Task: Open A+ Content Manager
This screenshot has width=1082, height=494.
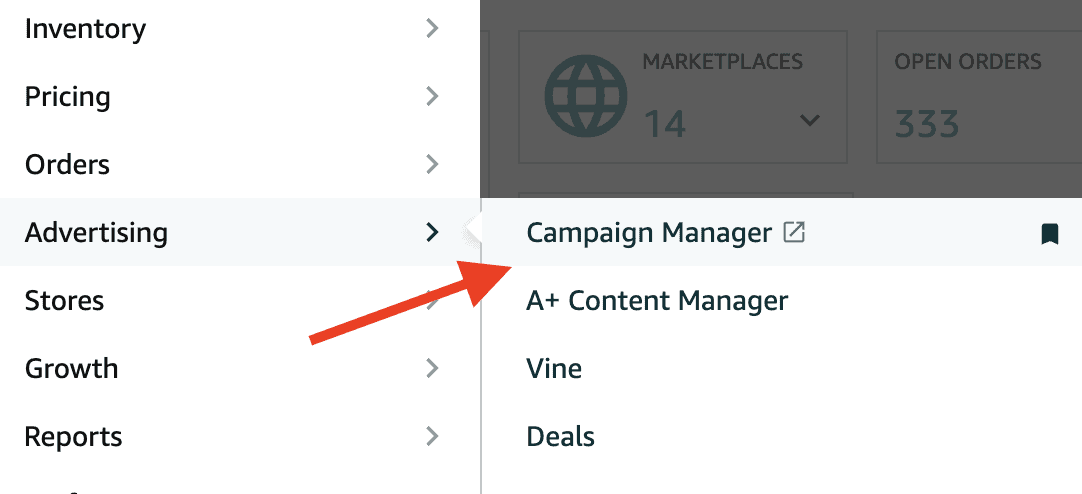Action: coord(657,301)
